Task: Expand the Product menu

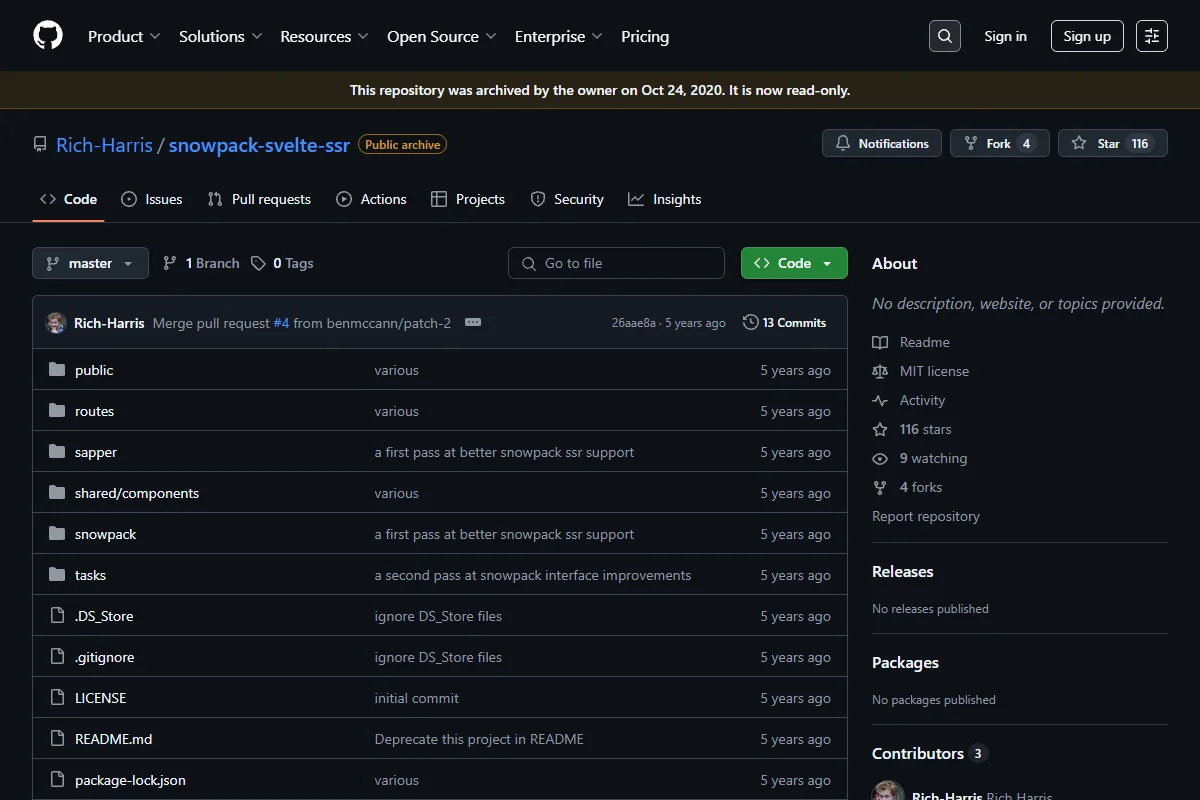Action: (x=124, y=36)
